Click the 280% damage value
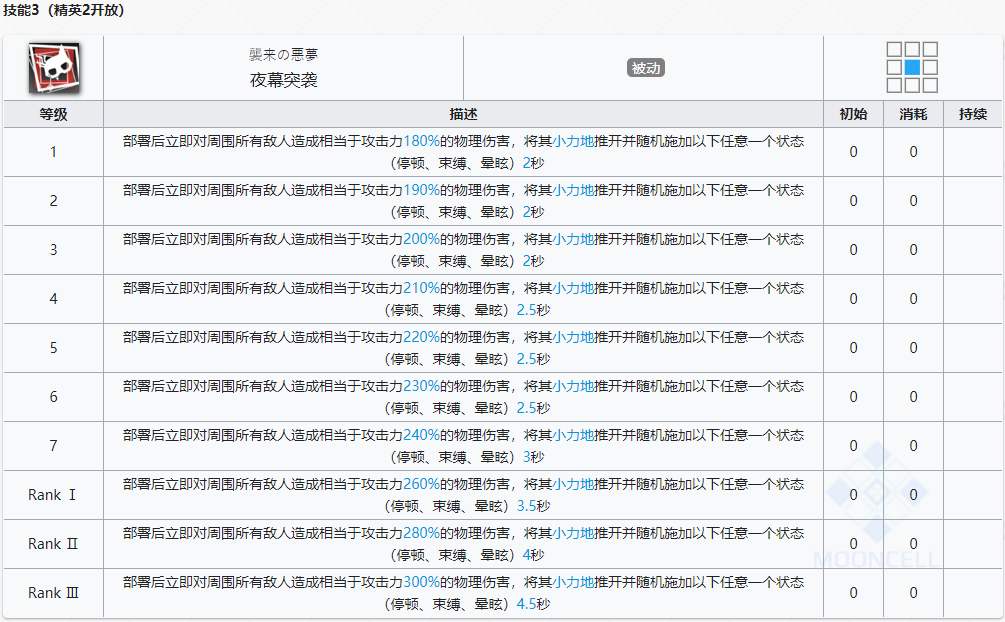Screen dimensions: 1005x622 coord(422,534)
